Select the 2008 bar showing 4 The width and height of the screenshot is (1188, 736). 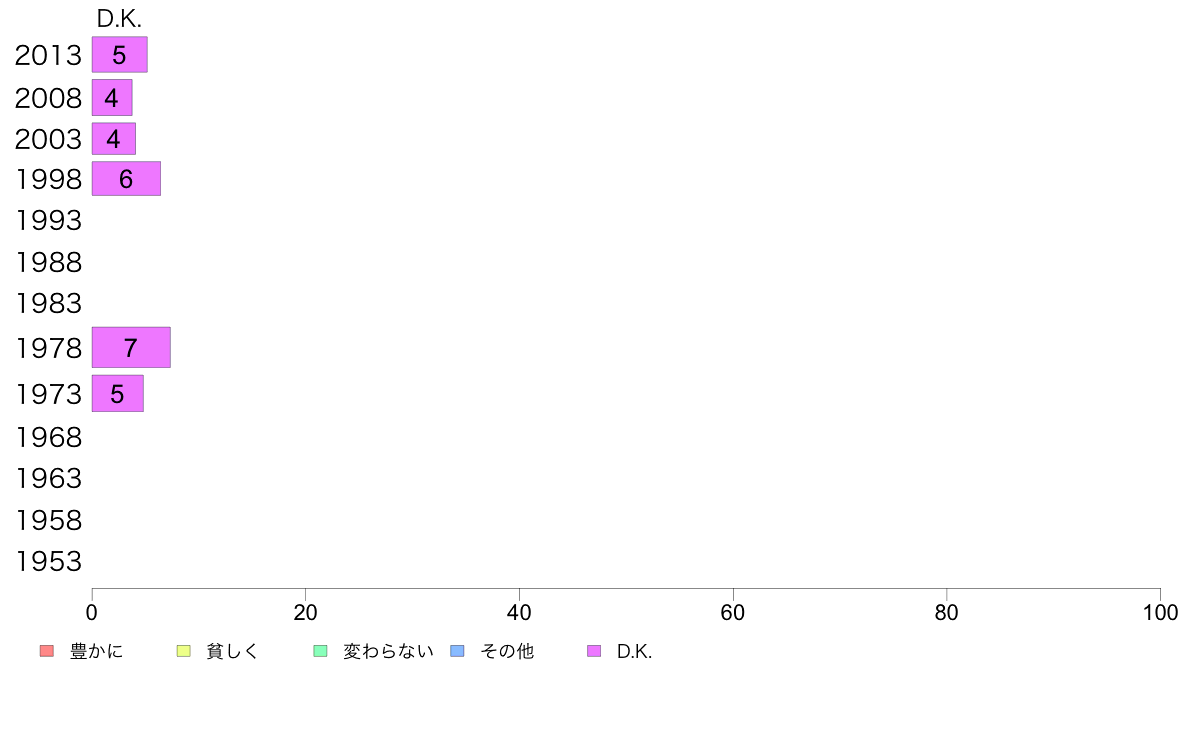click(112, 98)
